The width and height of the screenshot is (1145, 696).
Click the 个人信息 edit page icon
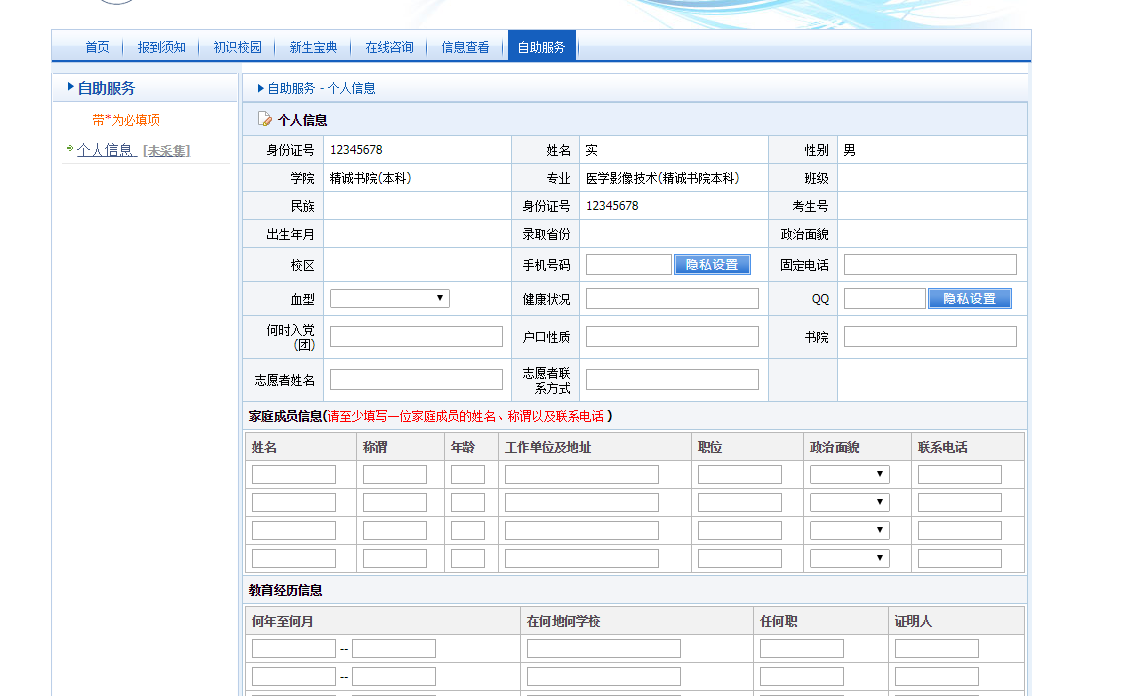tap(264, 119)
